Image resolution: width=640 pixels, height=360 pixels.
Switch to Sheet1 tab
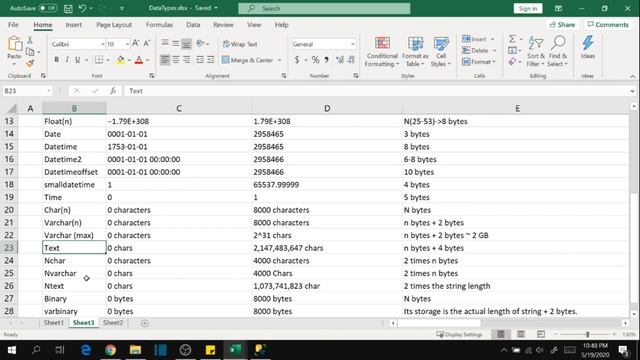tap(53, 323)
